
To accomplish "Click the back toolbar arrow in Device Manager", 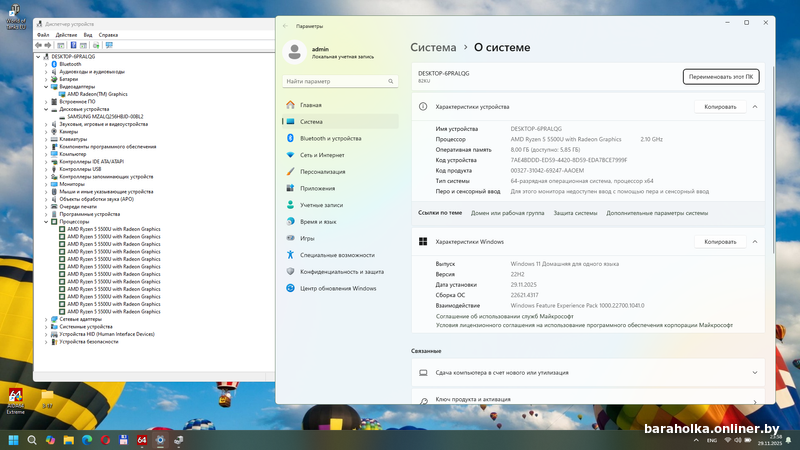I will pos(40,45).
